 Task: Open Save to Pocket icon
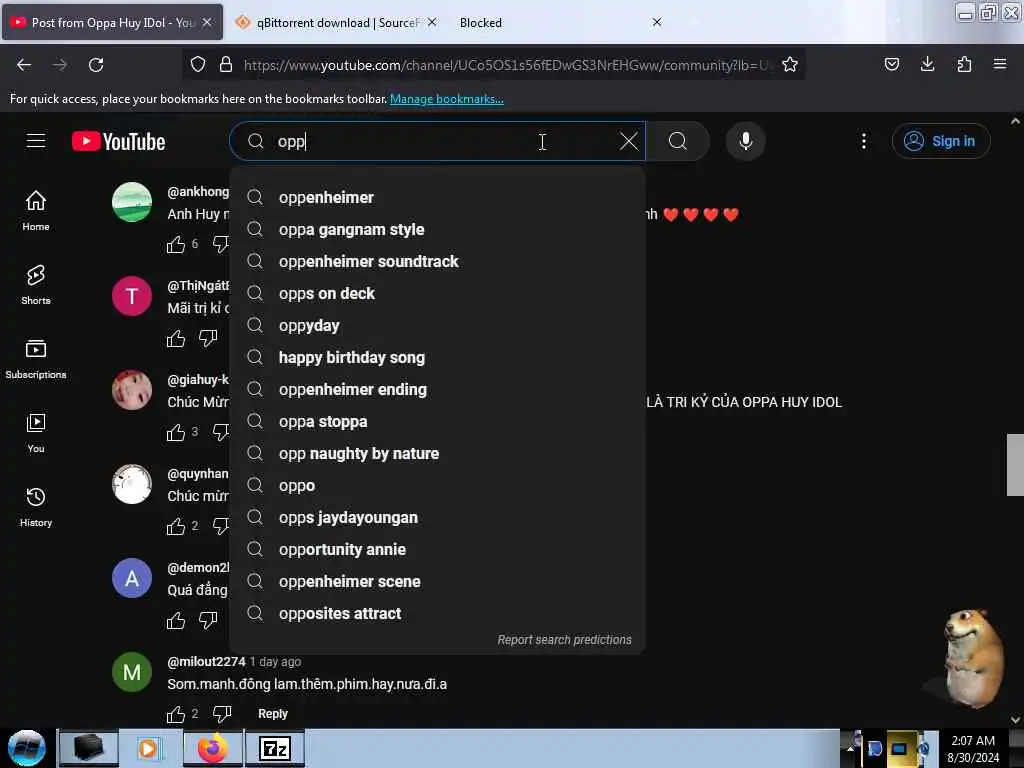click(891, 65)
